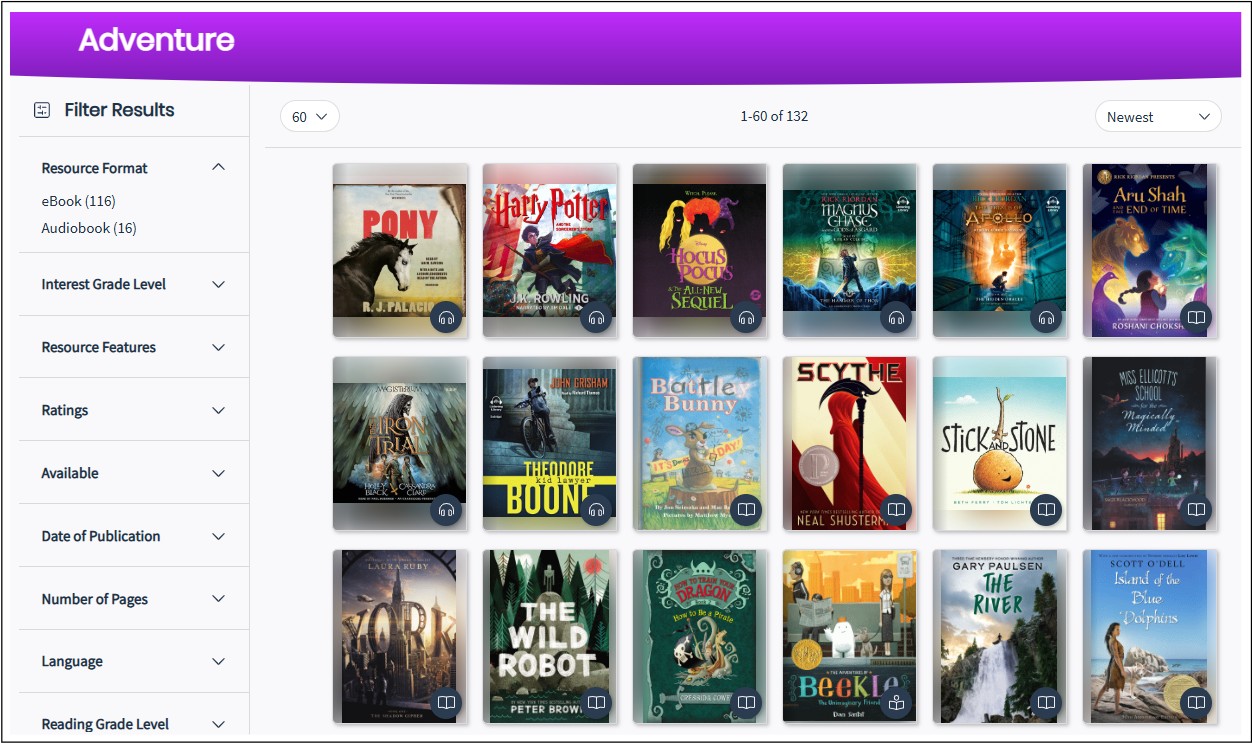Viewport: 1252px width, 743px height.
Task: Open the Island of the Blue Dolphins cover
Action: pyautogui.click(x=1150, y=636)
